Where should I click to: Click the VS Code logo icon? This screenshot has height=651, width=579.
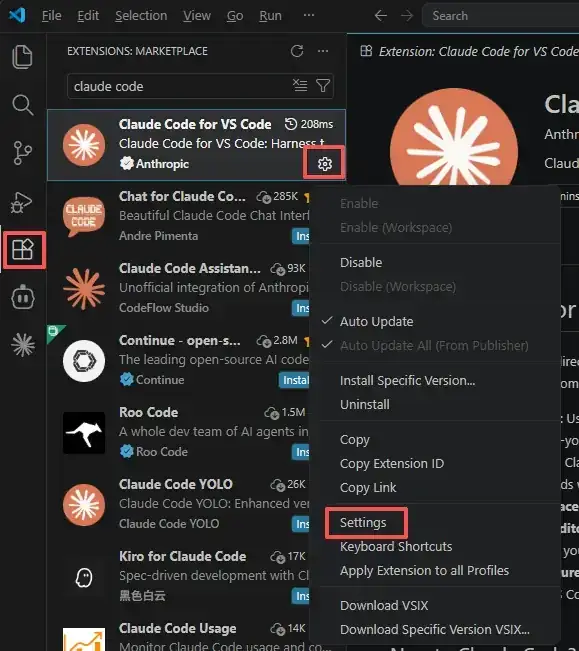(x=17, y=15)
